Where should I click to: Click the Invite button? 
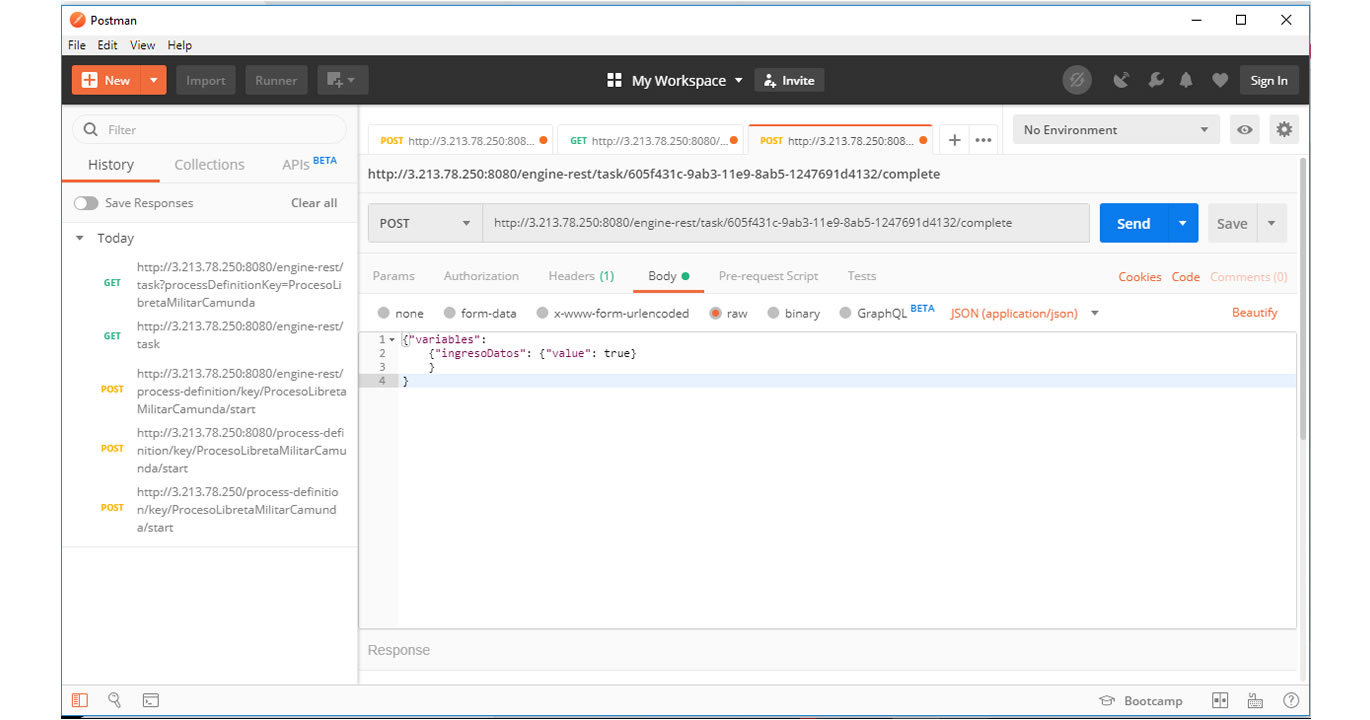pos(789,80)
